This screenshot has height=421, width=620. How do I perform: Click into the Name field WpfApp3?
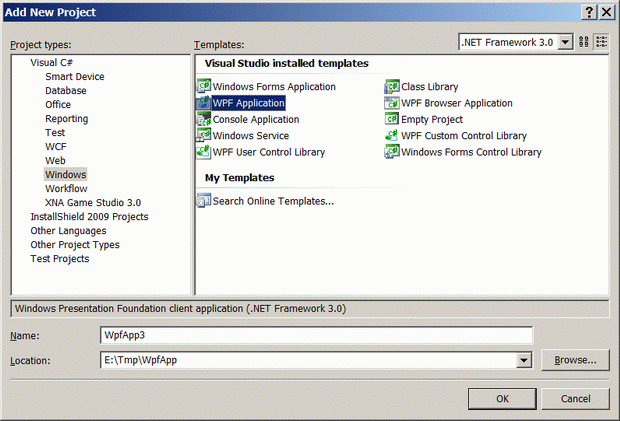[x=316, y=335]
